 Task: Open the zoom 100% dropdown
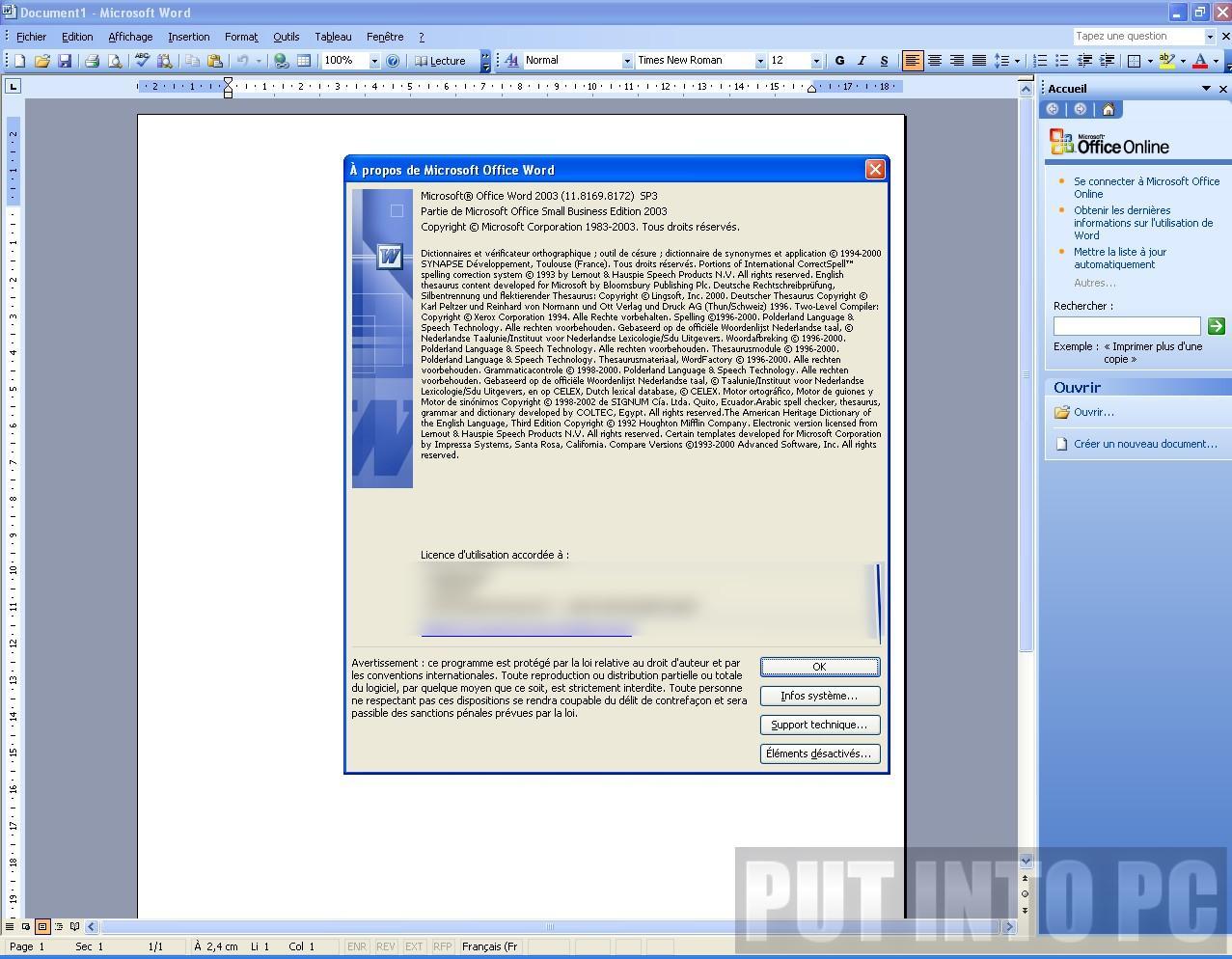coord(374,61)
